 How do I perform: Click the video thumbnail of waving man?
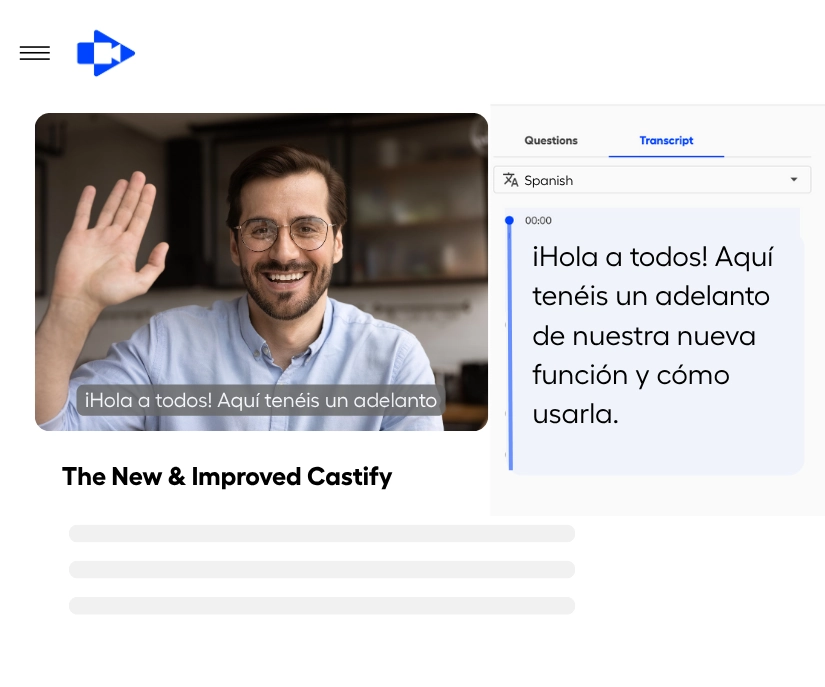click(261, 272)
